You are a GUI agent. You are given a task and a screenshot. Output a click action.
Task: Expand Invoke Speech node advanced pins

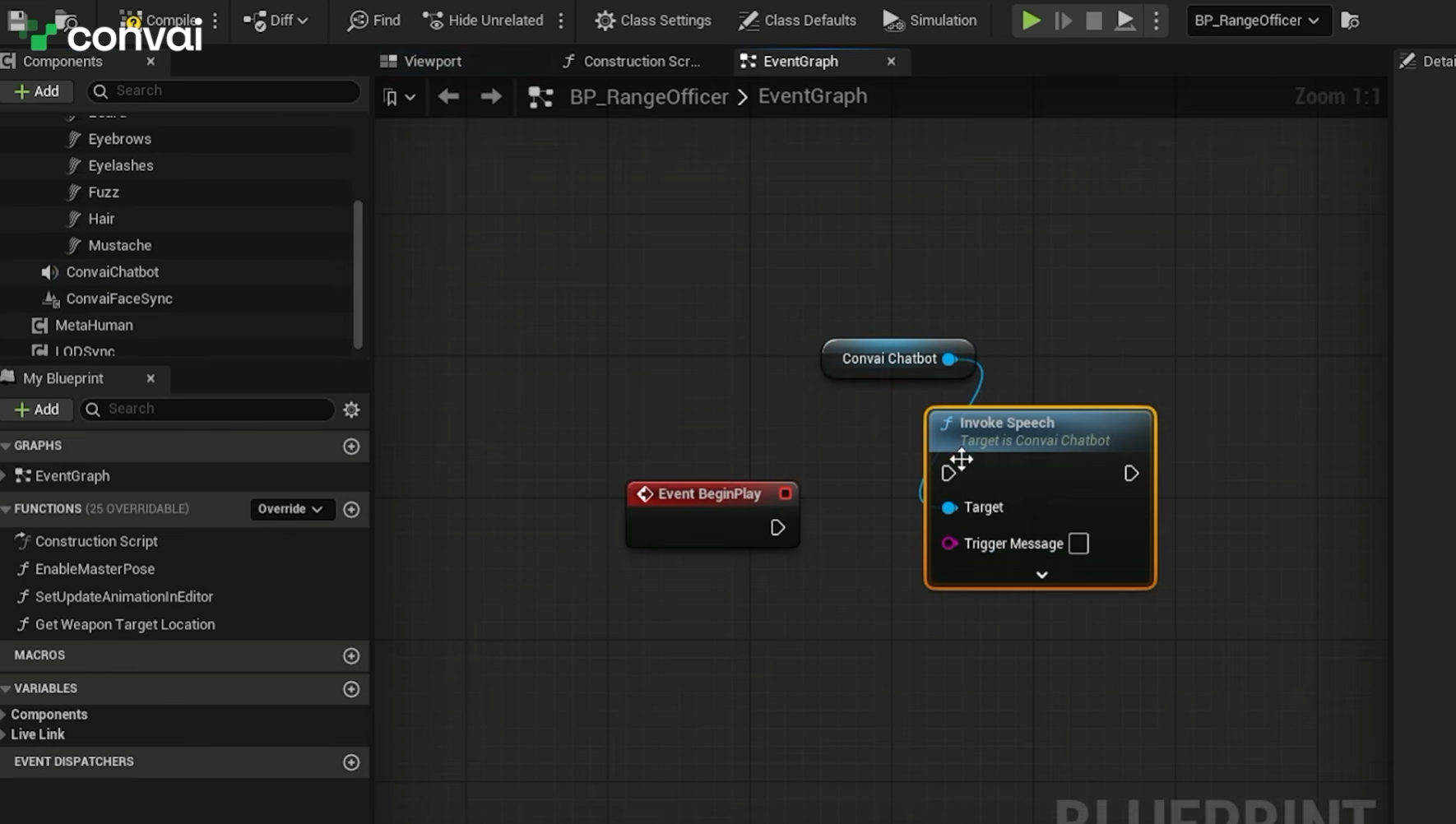(x=1041, y=575)
